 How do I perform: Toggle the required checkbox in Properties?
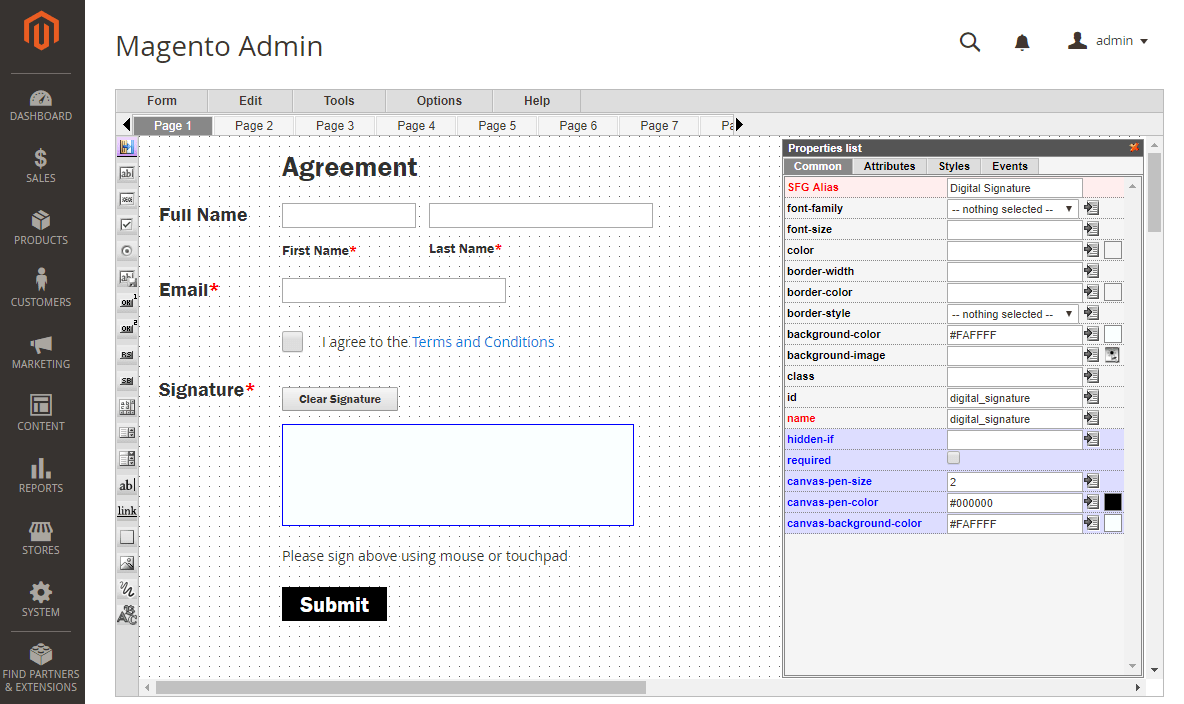953,457
